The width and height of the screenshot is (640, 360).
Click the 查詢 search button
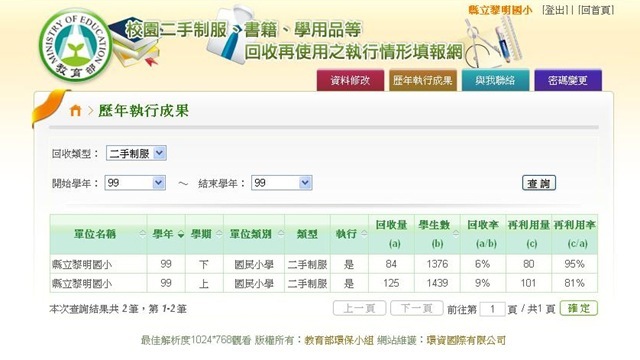click(539, 183)
